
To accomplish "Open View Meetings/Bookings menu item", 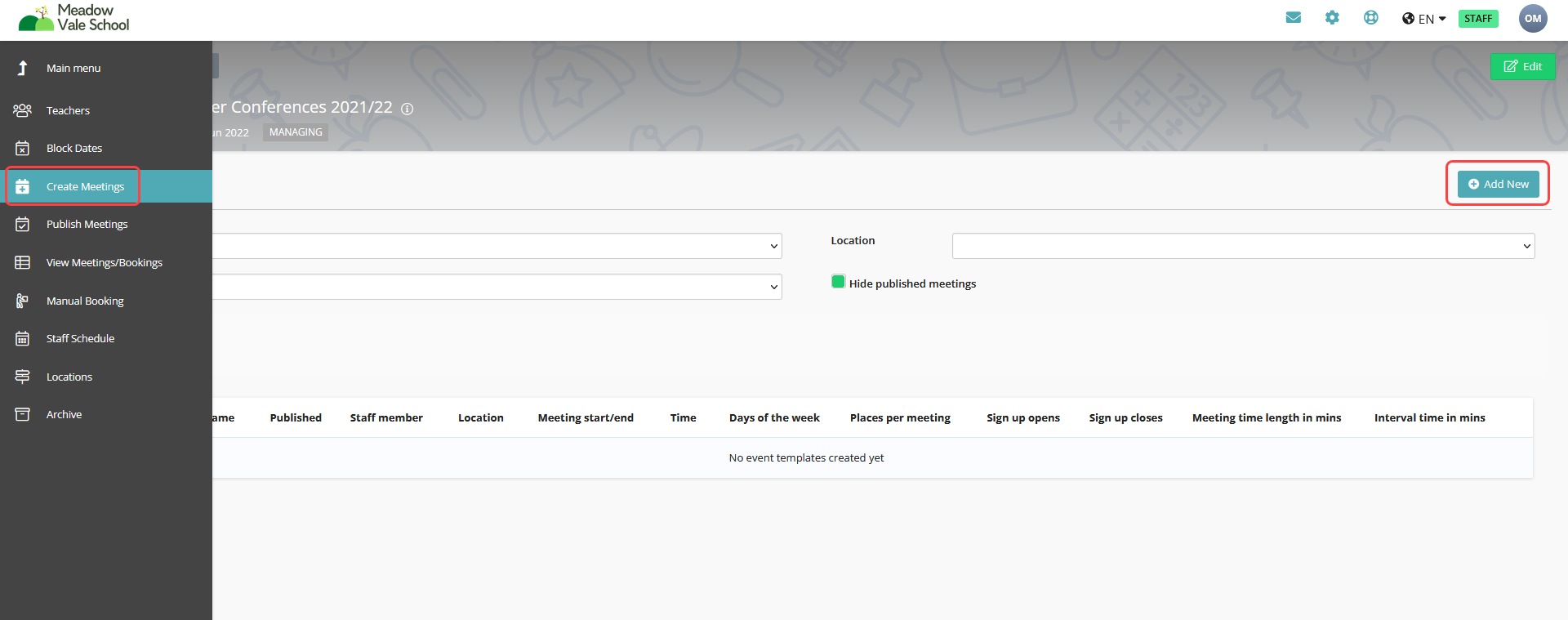I will click(x=104, y=263).
